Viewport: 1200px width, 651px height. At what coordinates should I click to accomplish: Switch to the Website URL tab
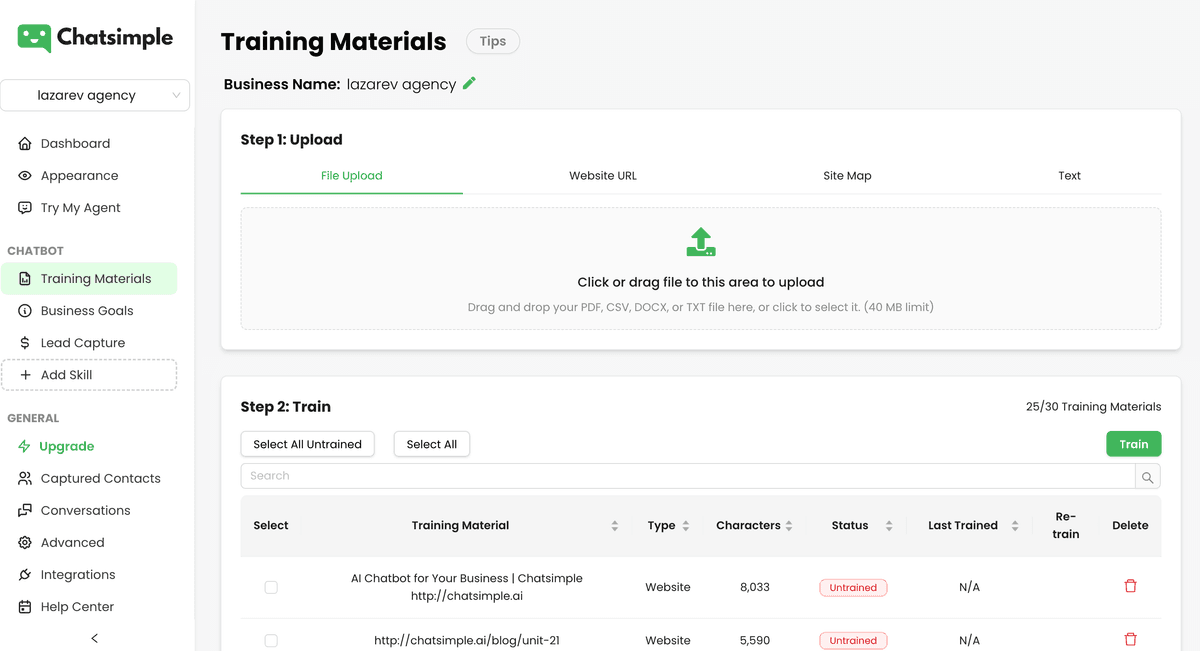602,175
